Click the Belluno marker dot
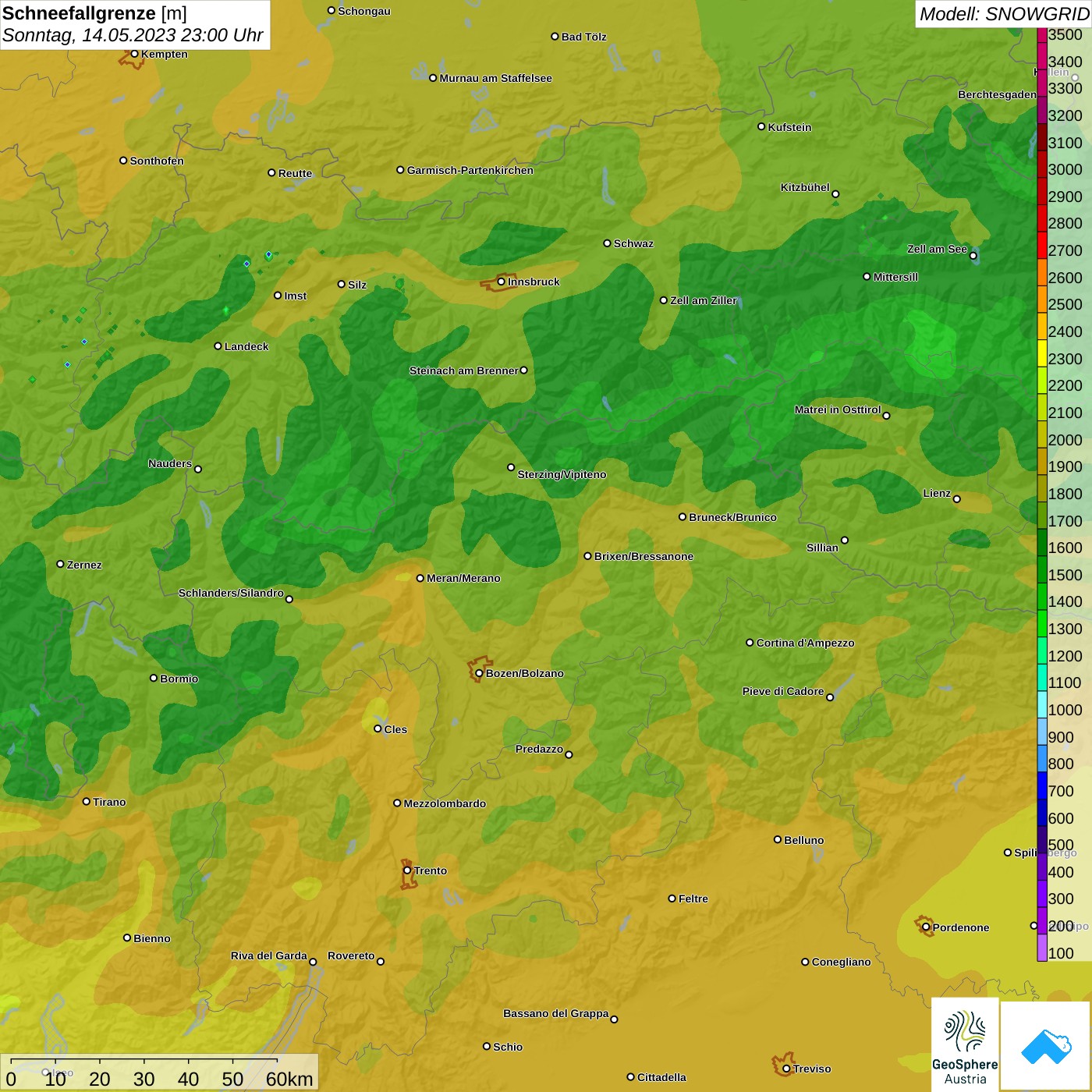 coord(778,839)
